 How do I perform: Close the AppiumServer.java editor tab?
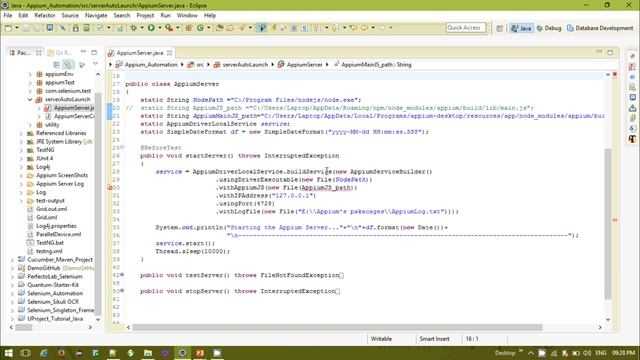point(169,53)
